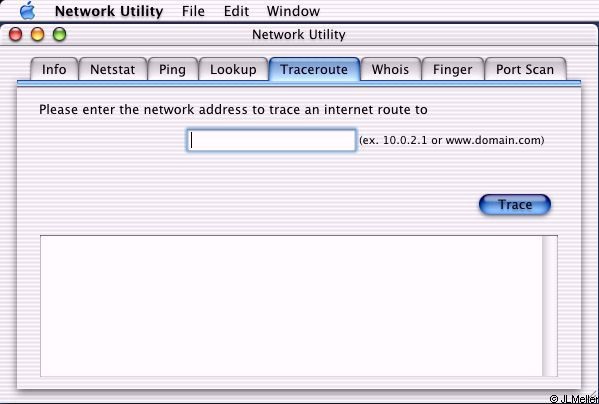Image resolution: width=599 pixels, height=404 pixels.
Task: Open the Window menu
Action: [x=293, y=11]
